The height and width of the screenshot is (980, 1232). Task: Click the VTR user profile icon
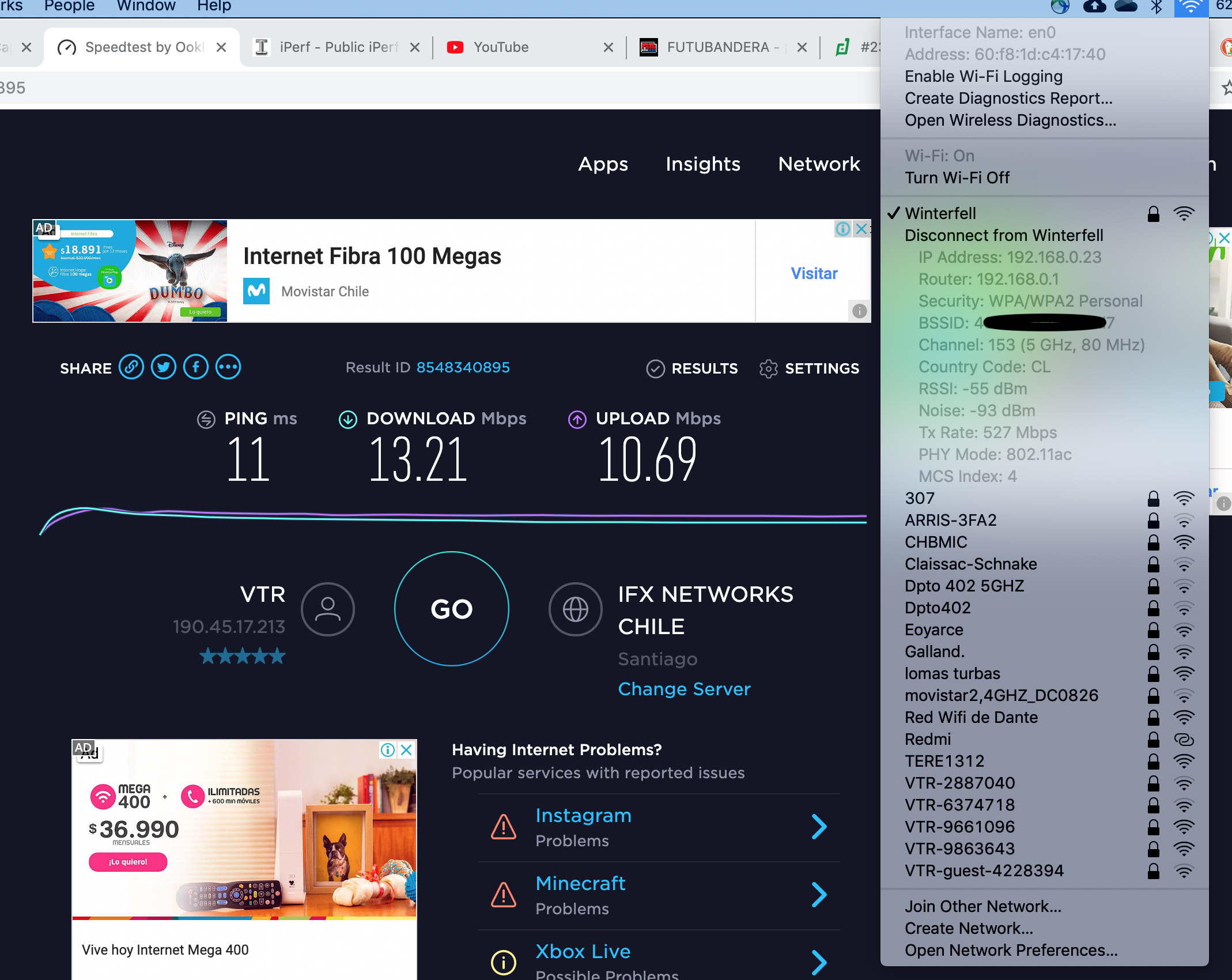coord(328,609)
